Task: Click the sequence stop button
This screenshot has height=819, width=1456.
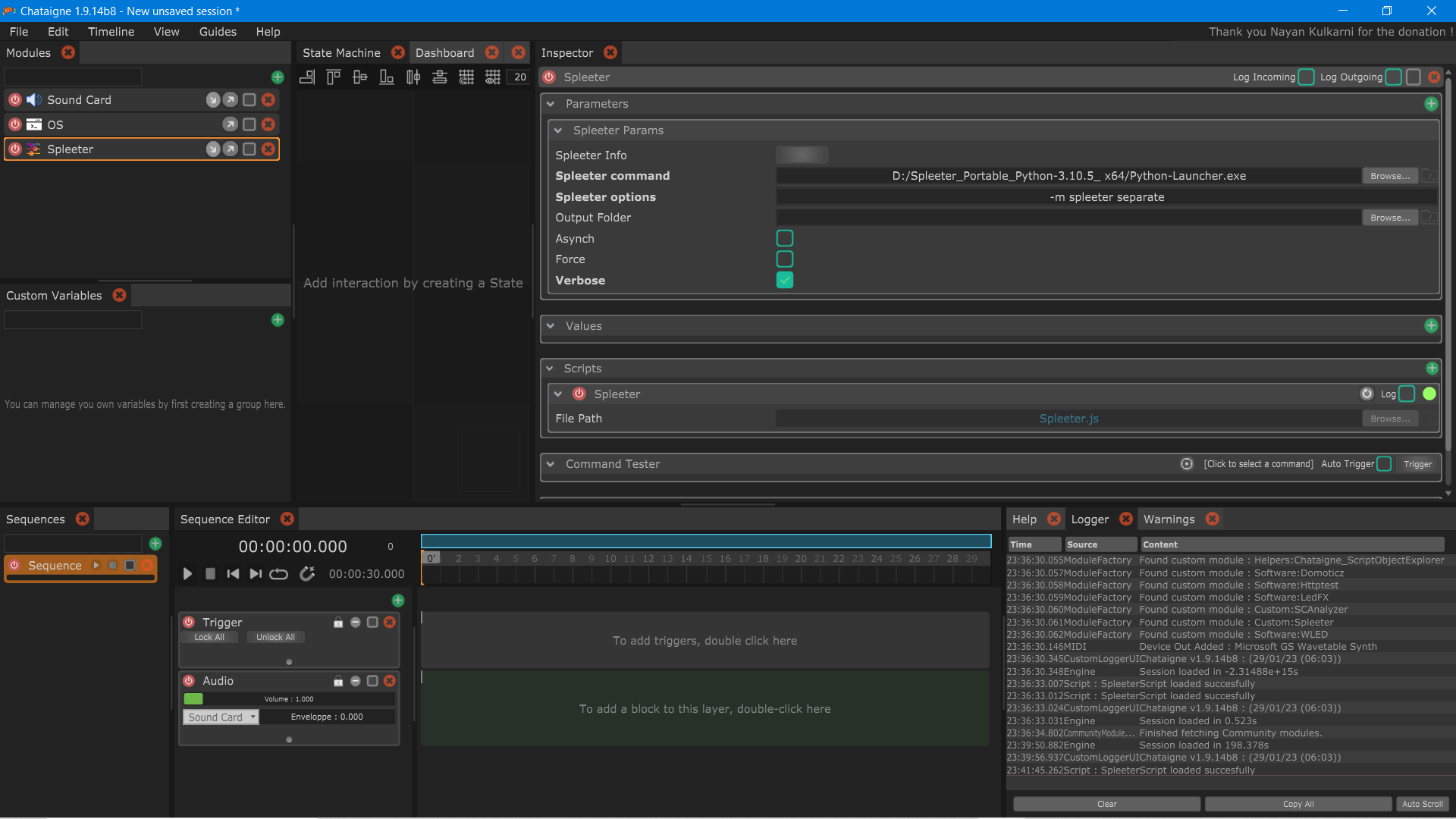Action: pyautogui.click(x=211, y=574)
